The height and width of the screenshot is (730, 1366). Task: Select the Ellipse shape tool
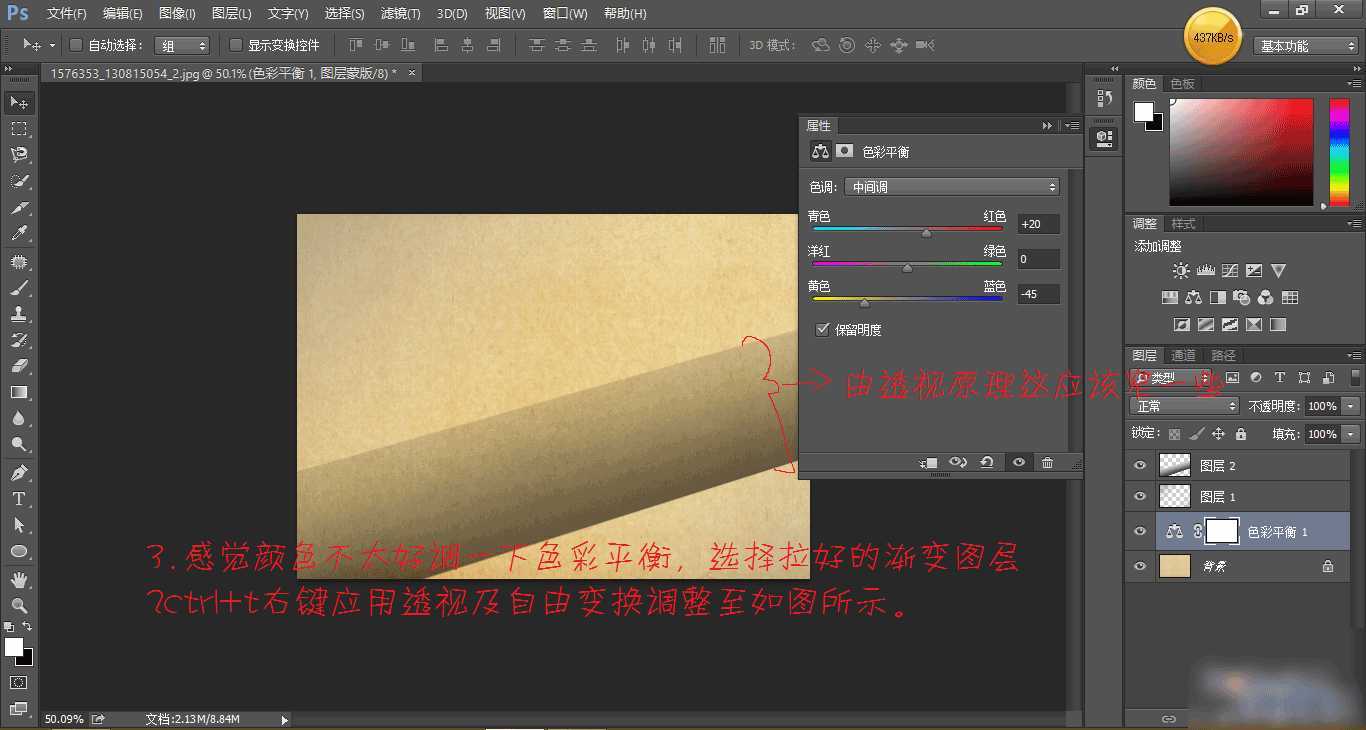[x=20, y=551]
